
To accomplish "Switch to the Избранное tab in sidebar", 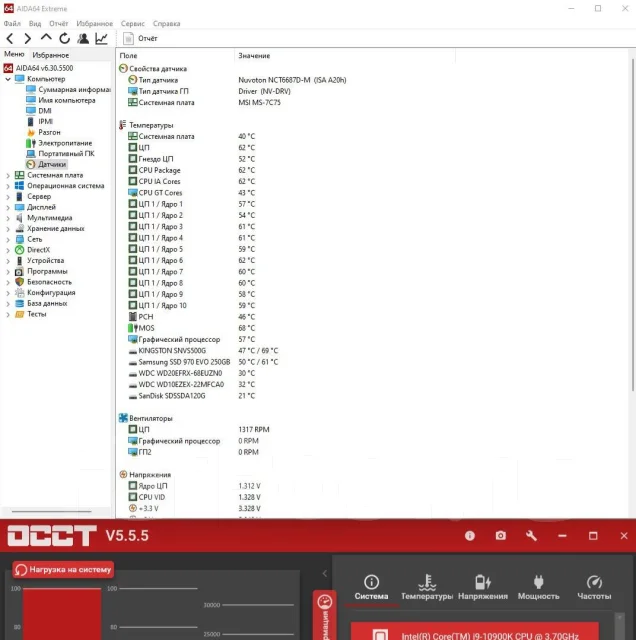I will pos(51,55).
